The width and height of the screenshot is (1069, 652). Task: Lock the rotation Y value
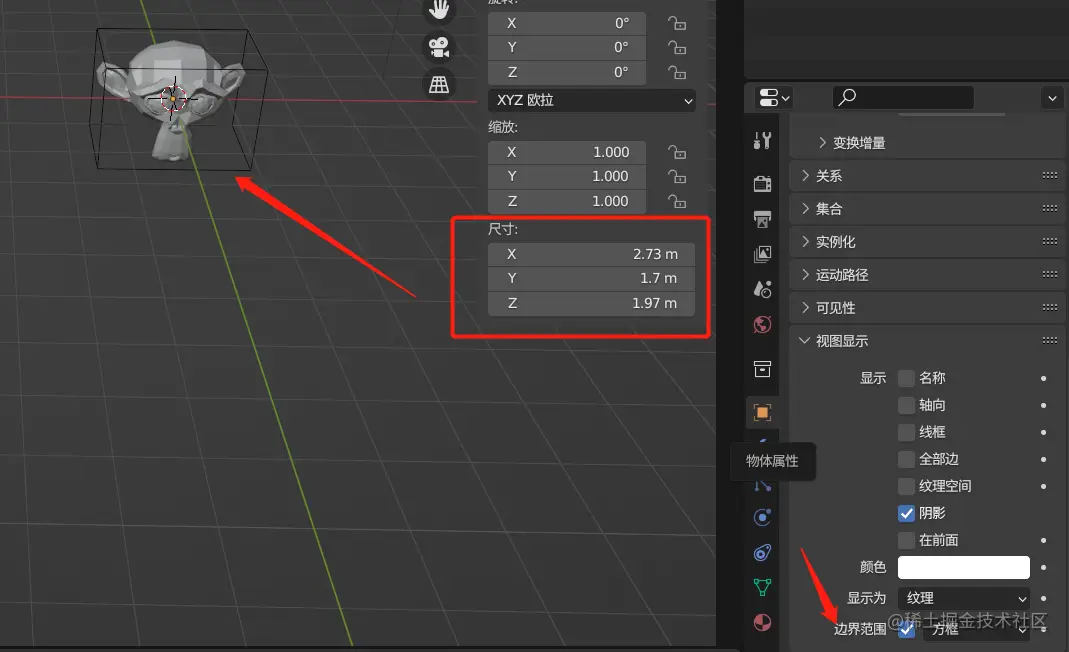[x=677, y=48]
